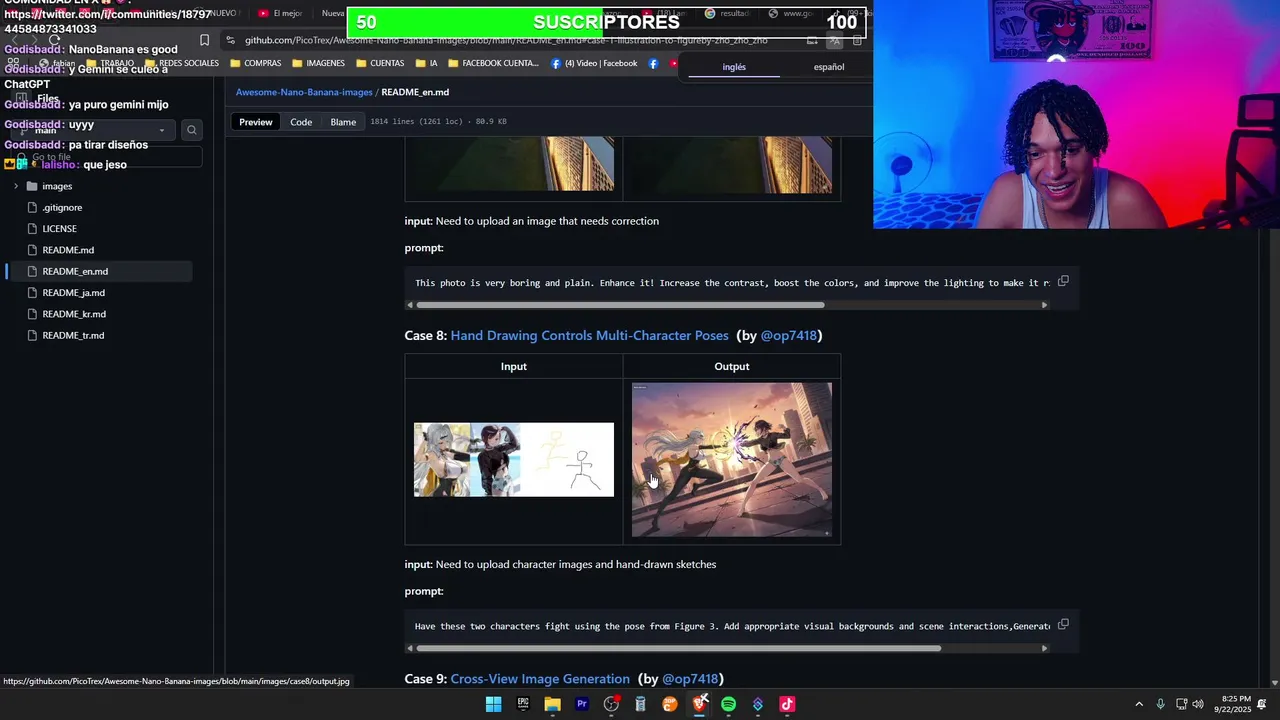
Task: Show hidden system tray icons
Action: click(x=1139, y=704)
